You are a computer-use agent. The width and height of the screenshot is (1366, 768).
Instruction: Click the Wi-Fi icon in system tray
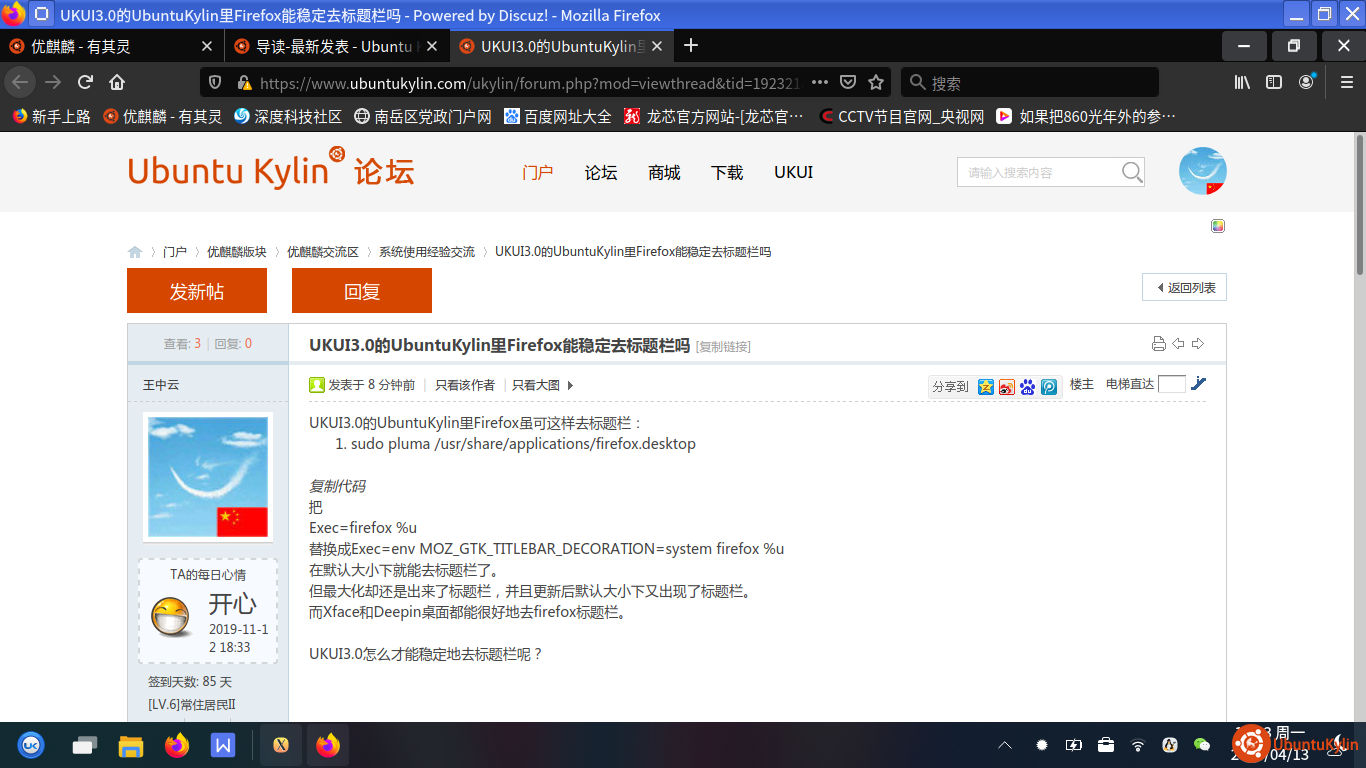[x=1138, y=745]
